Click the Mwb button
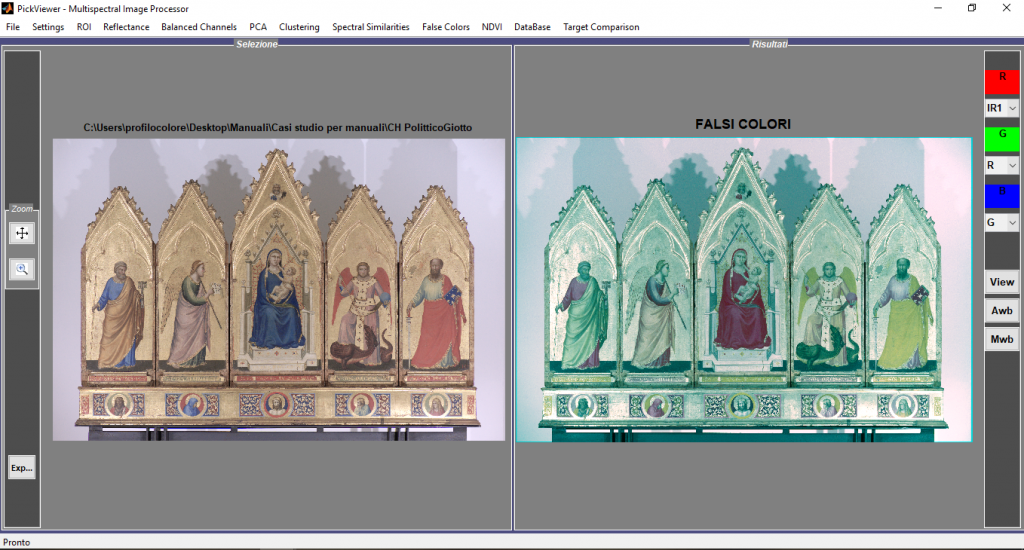1024x550 pixels. 1002,339
